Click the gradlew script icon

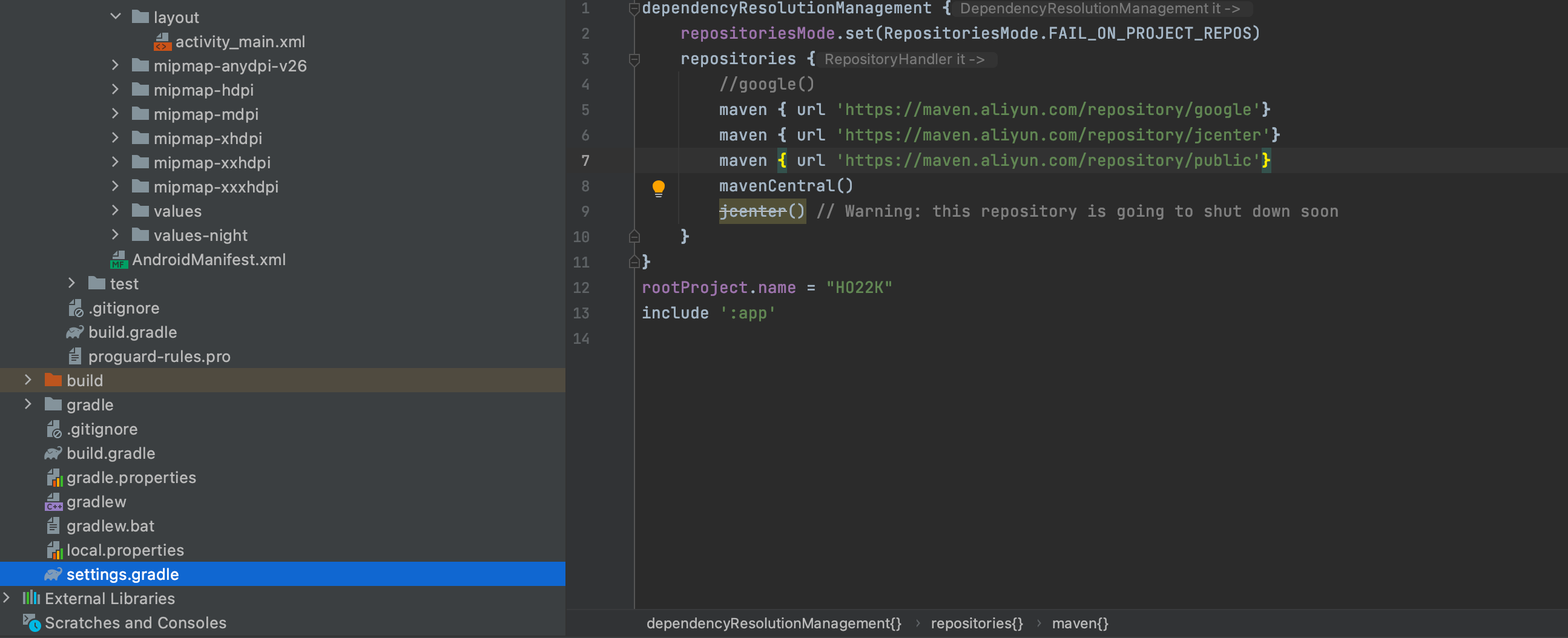[53, 502]
